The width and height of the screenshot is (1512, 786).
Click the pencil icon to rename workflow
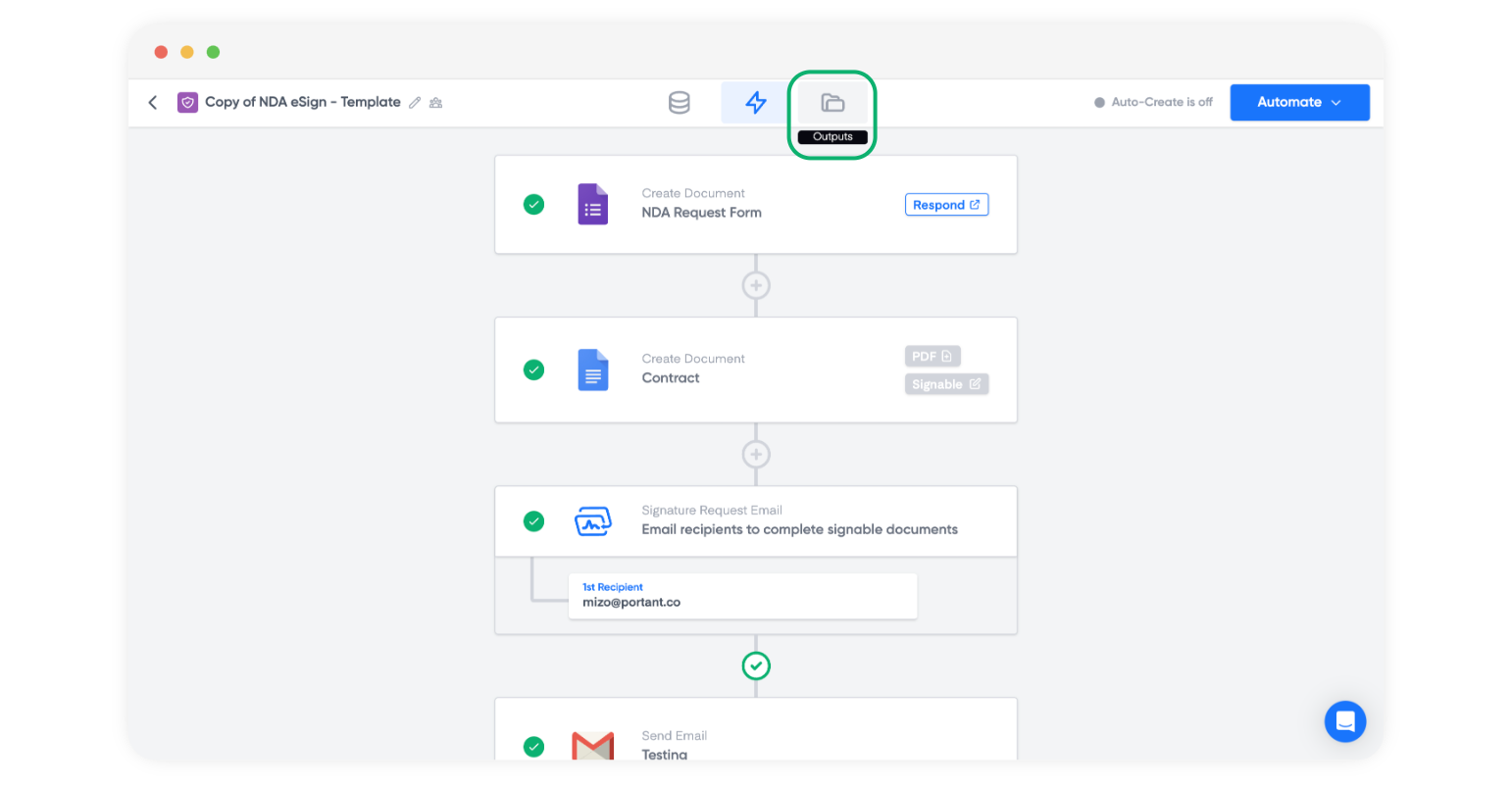click(x=415, y=103)
